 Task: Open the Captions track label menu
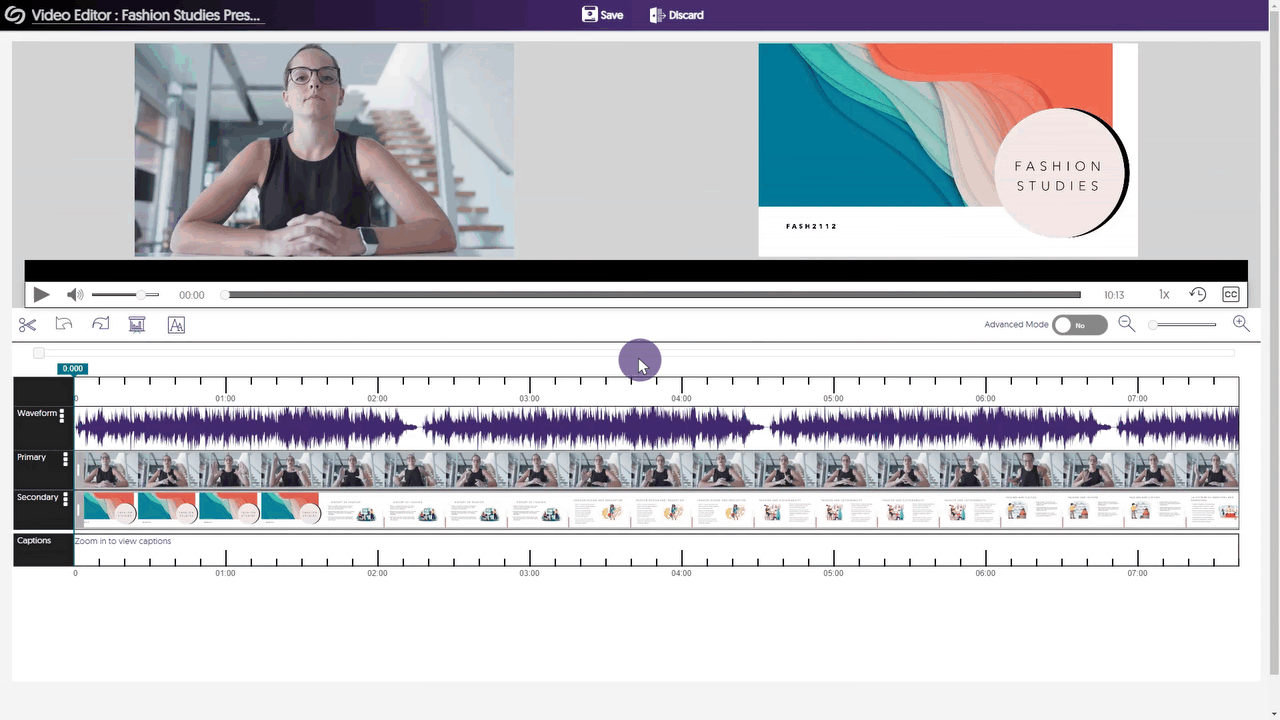click(x=33, y=540)
